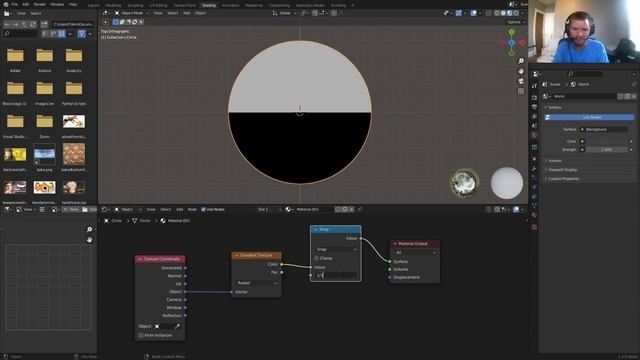Toggle the file browser filter funnel
The image size is (640, 360).
pos(82,34)
